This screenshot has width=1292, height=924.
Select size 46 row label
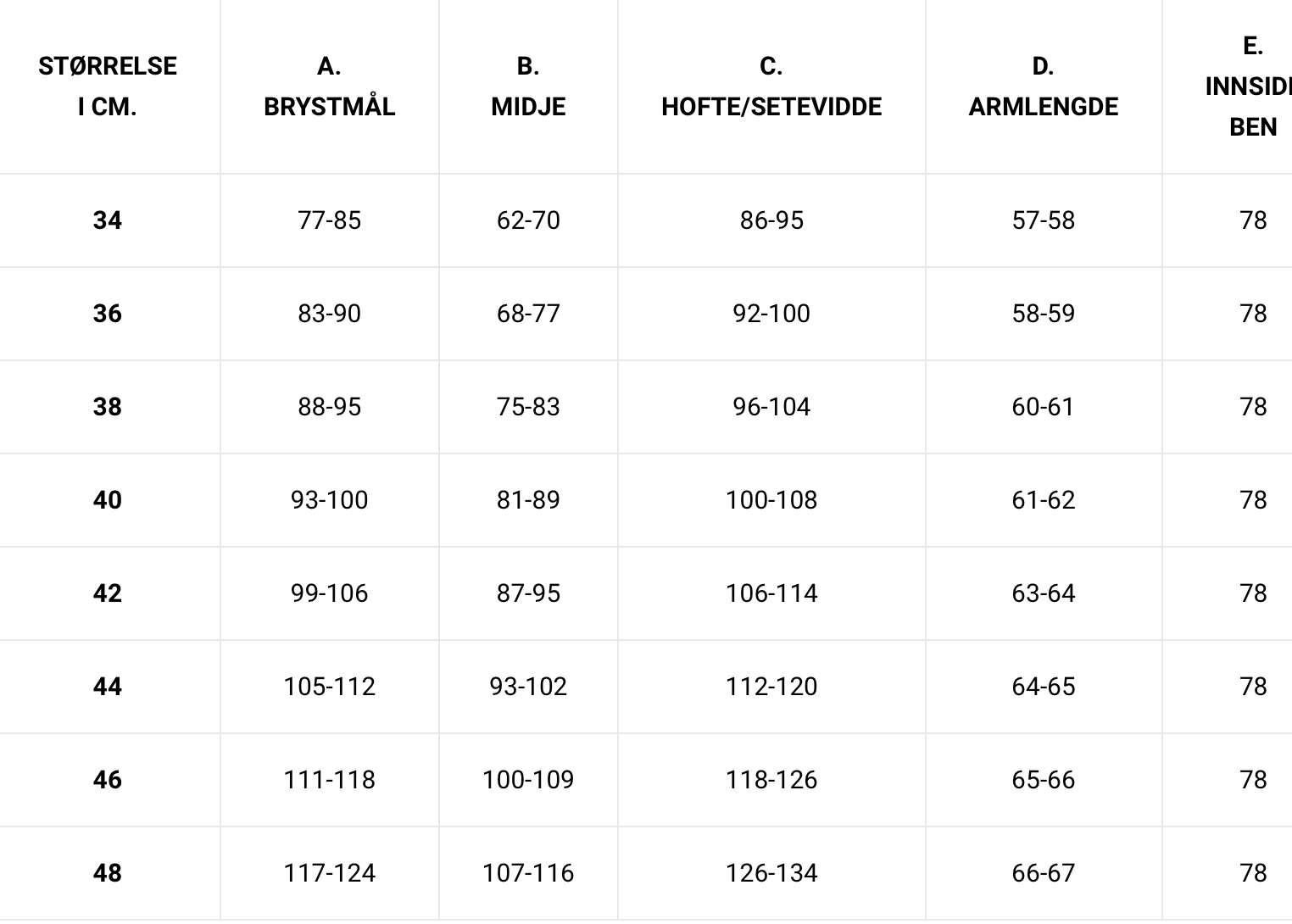108,780
